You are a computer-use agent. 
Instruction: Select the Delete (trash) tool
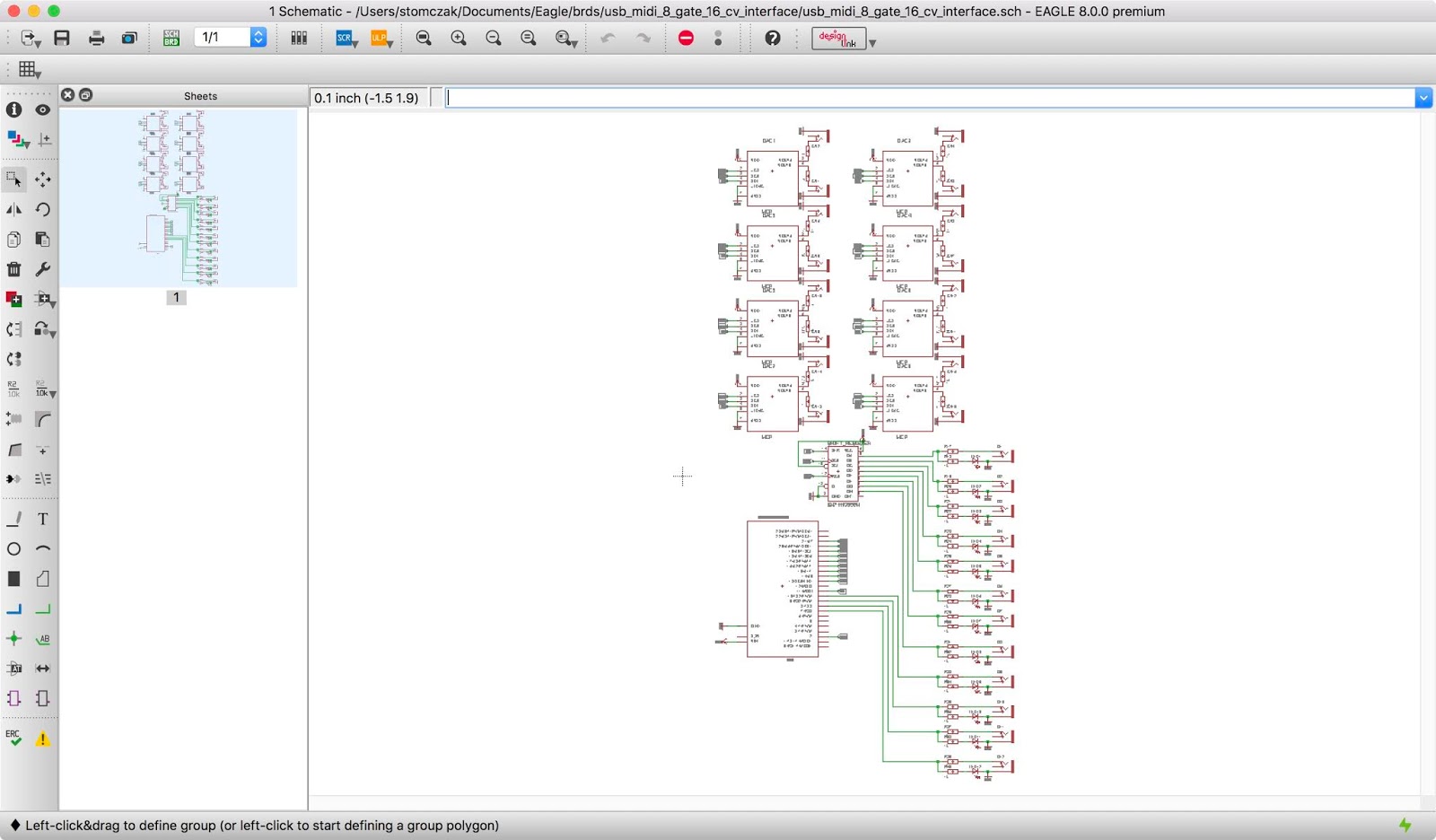click(13, 269)
